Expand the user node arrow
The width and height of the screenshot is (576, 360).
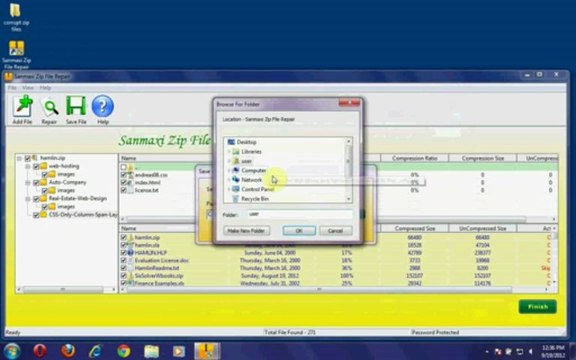tap(229, 161)
